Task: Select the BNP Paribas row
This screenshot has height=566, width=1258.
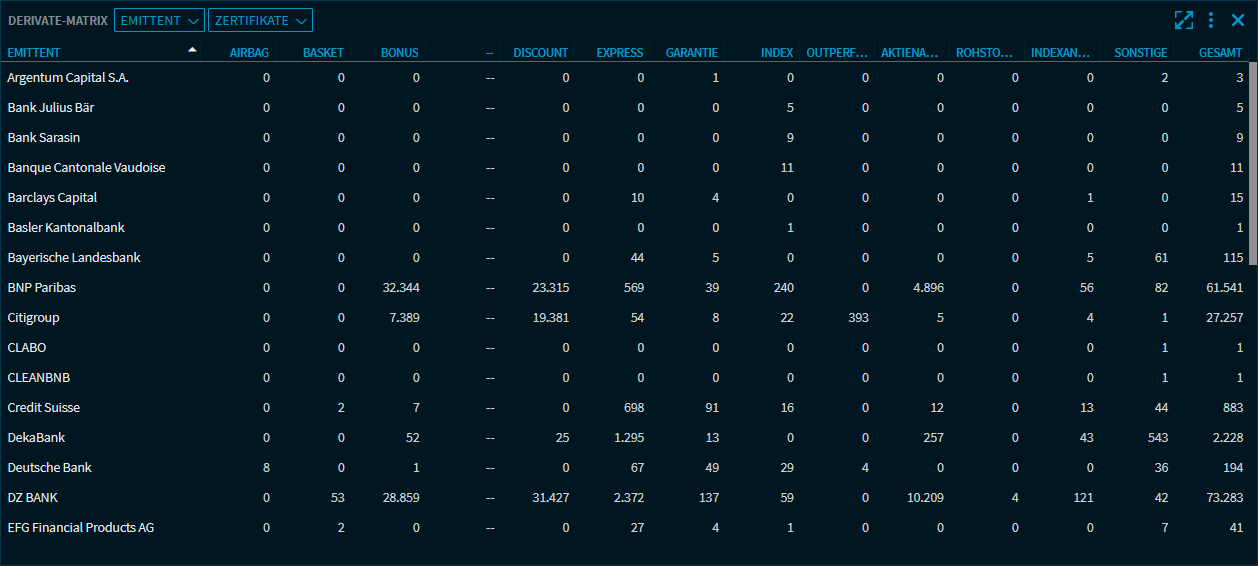Action: pos(42,288)
